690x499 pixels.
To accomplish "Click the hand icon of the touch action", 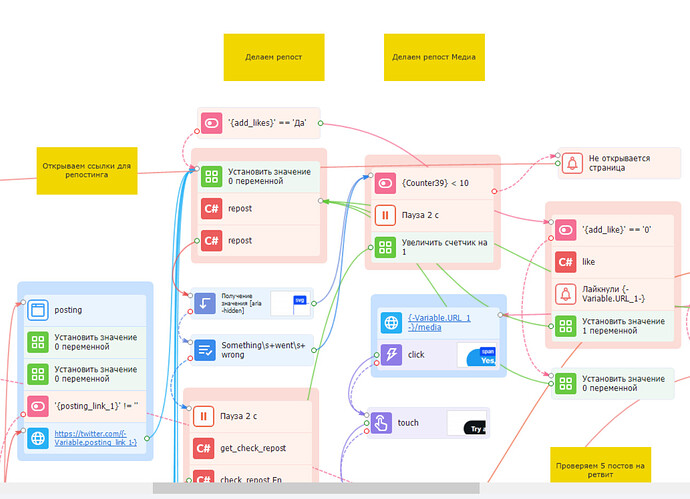I will (381, 423).
